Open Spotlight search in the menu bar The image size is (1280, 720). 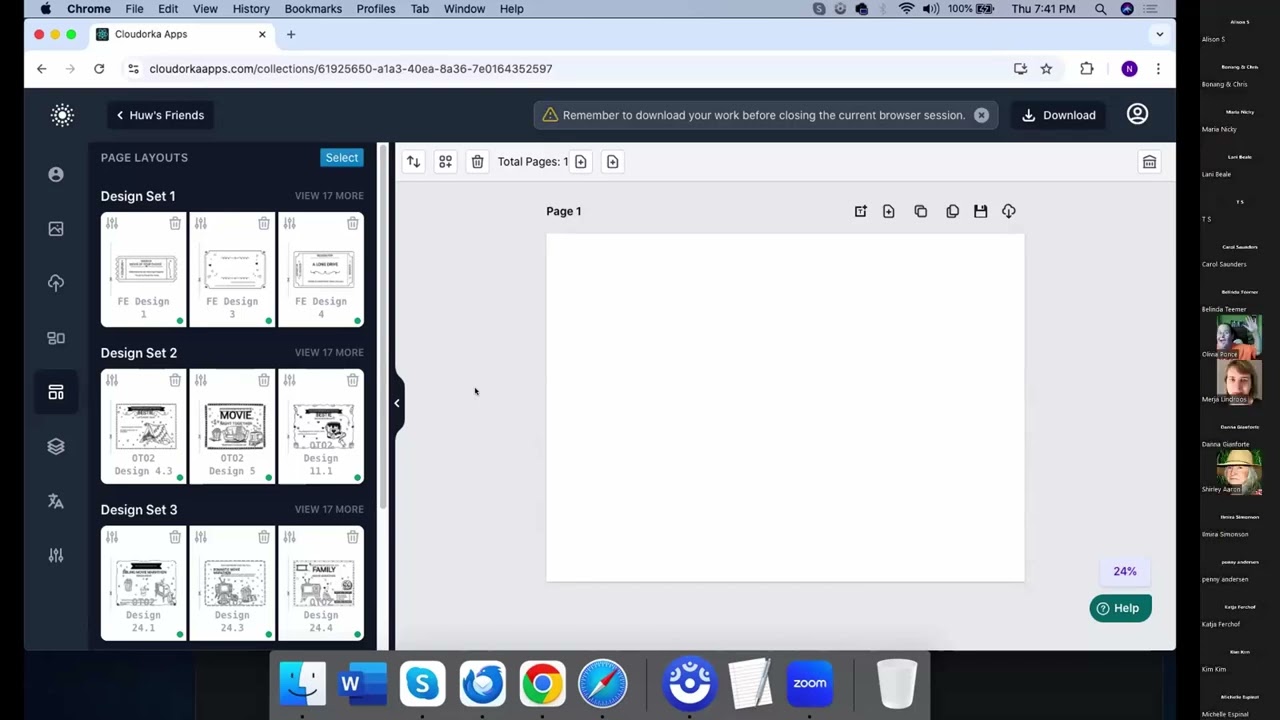[1100, 9]
